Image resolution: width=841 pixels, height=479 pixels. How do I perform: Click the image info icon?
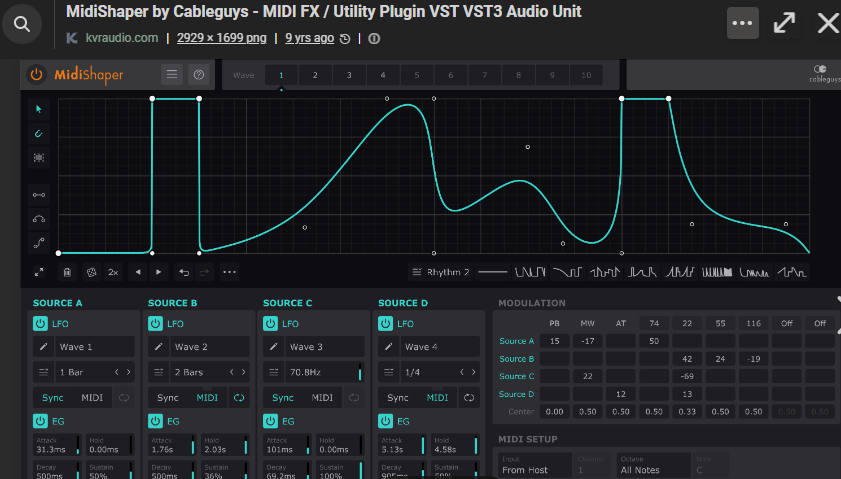click(x=374, y=39)
